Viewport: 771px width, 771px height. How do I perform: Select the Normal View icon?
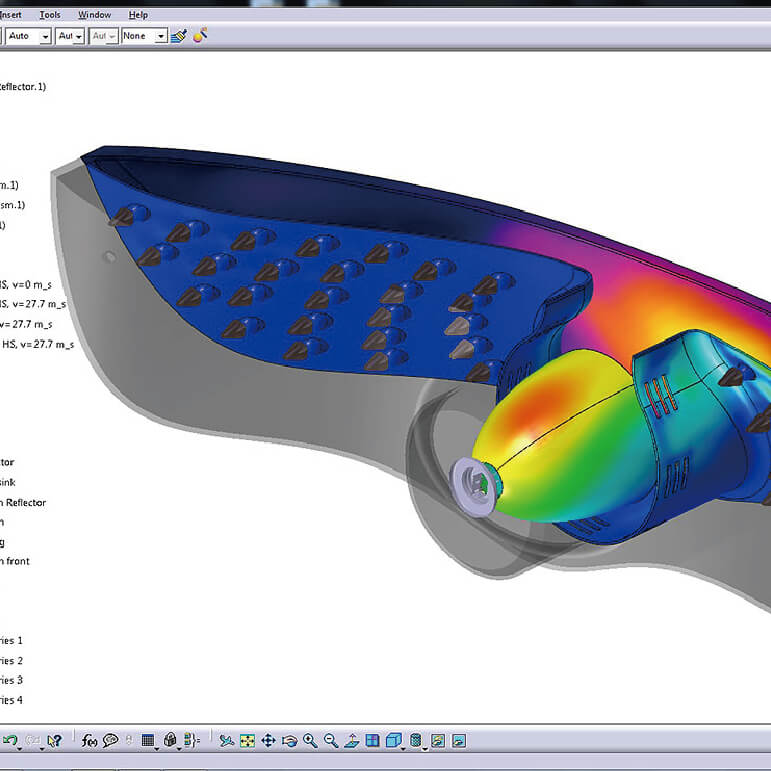(351, 741)
